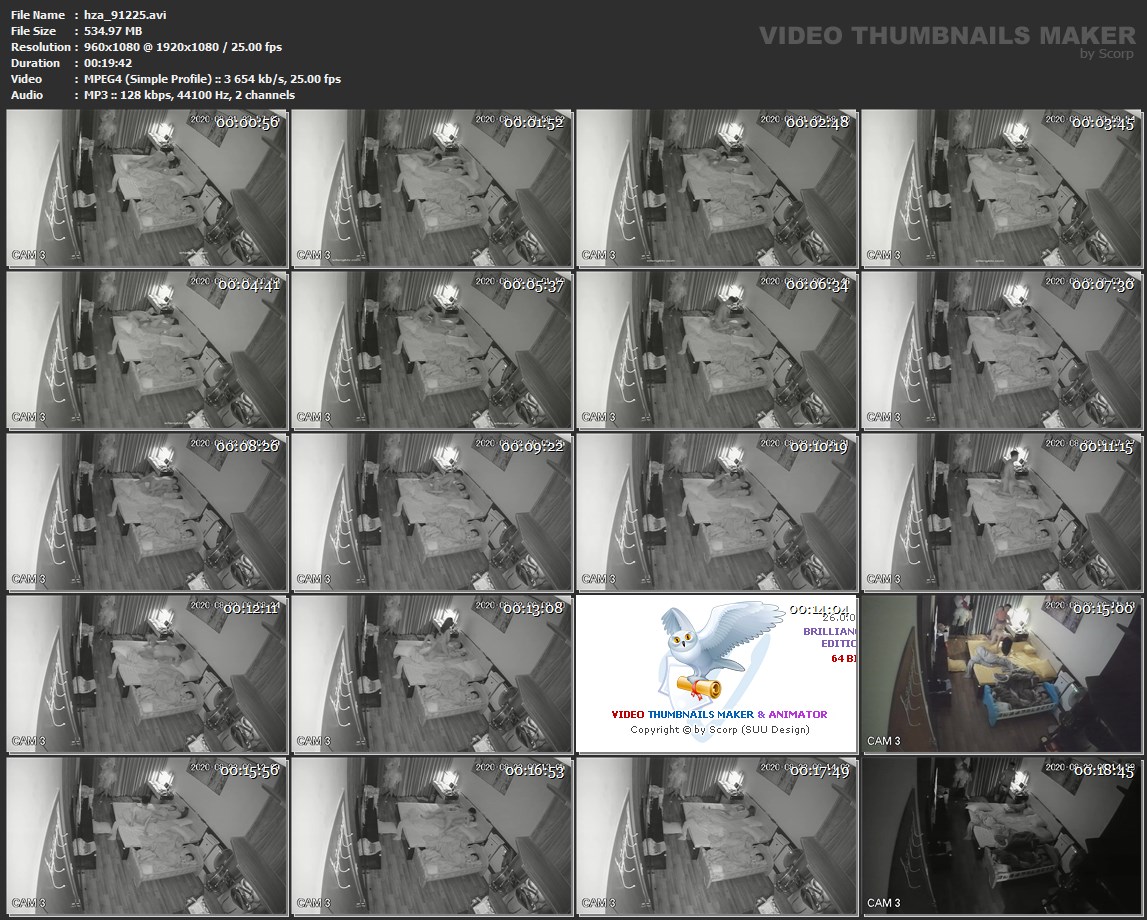
Task: Select the MP3 128 kbps audio info
Action: [x=189, y=95]
